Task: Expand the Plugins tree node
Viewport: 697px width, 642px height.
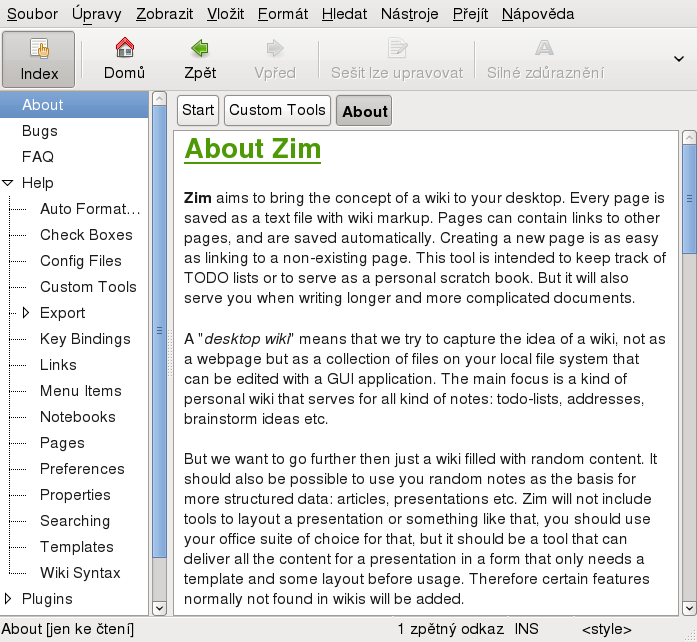Action: pyautogui.click(x=8, y=599)
